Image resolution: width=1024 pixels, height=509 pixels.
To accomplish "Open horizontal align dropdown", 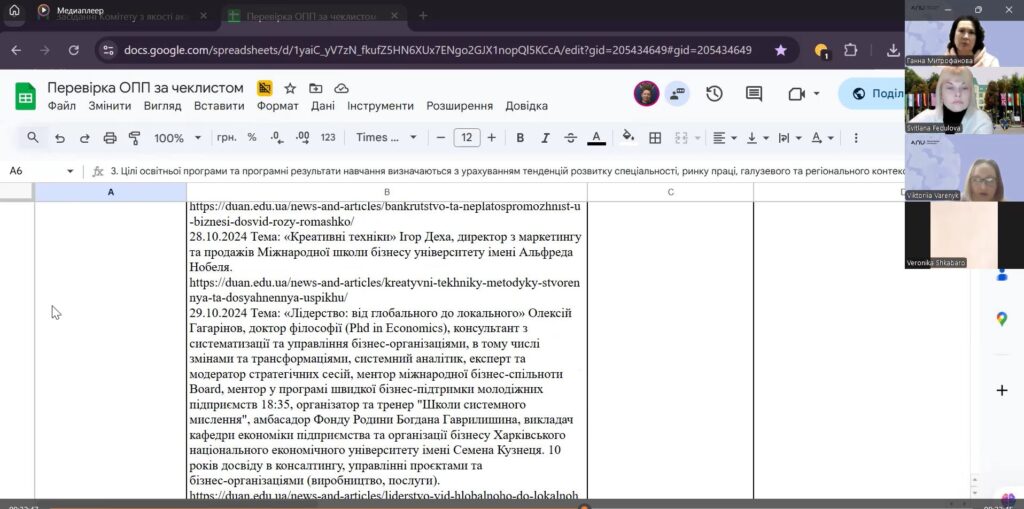I will 725,138.
